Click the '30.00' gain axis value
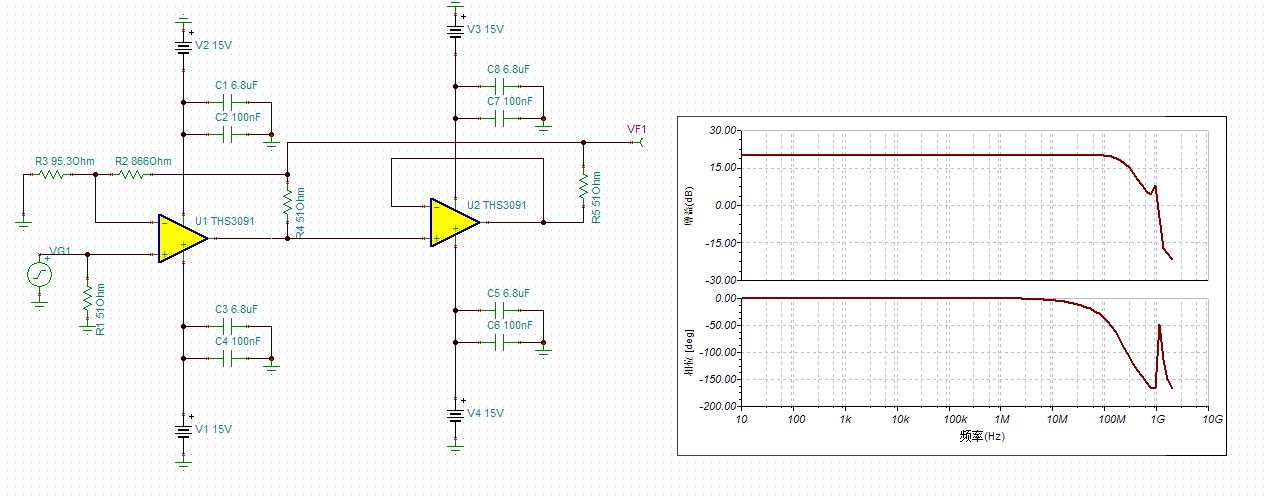Screen dimensions: 1267x500 coord(723,130)
